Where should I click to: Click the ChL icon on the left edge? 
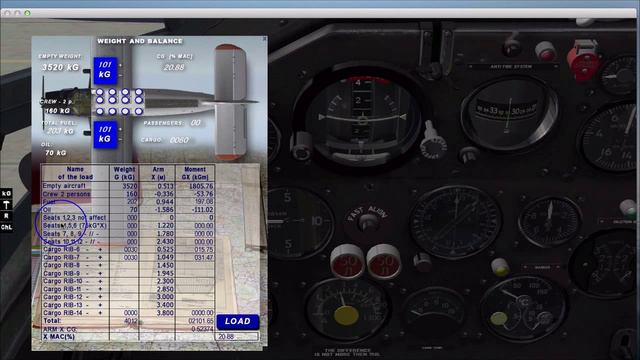[x=6, y=227]
